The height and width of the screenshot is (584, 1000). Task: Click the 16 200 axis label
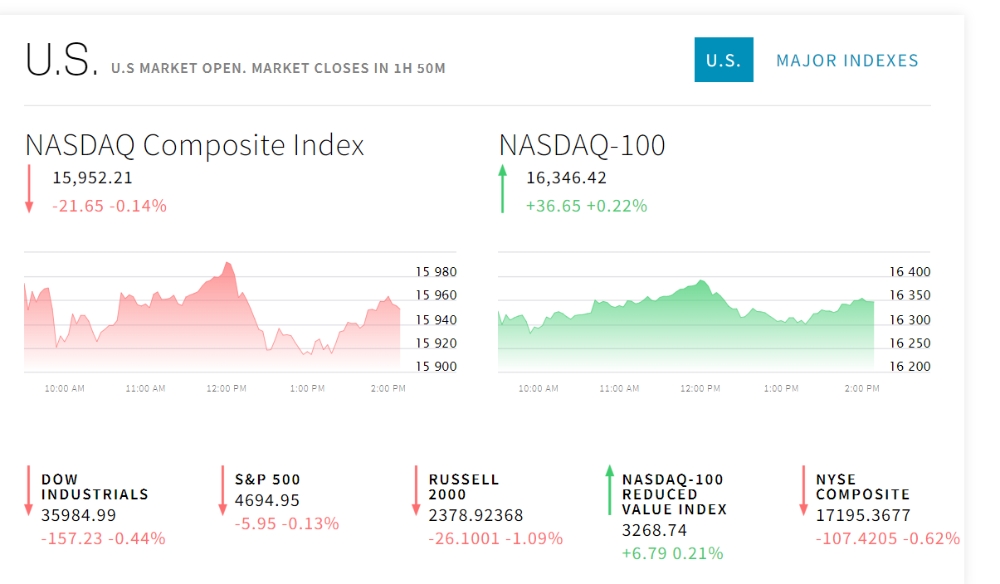tap(910, 367)
